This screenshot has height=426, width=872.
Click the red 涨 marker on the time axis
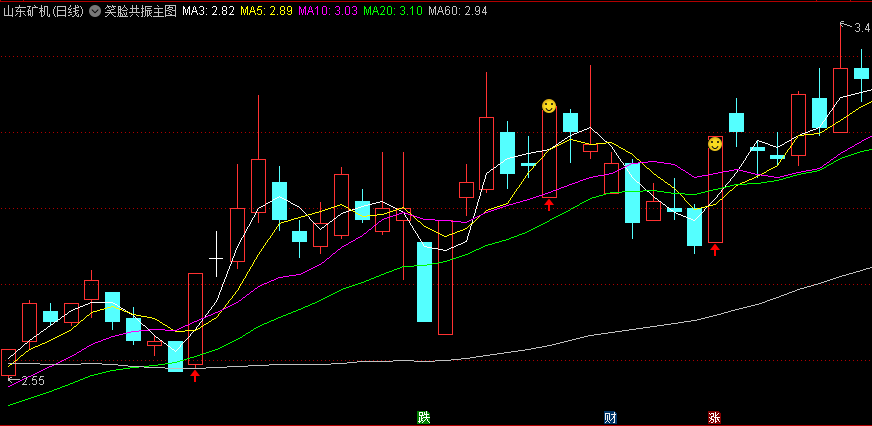pos(715,418)
